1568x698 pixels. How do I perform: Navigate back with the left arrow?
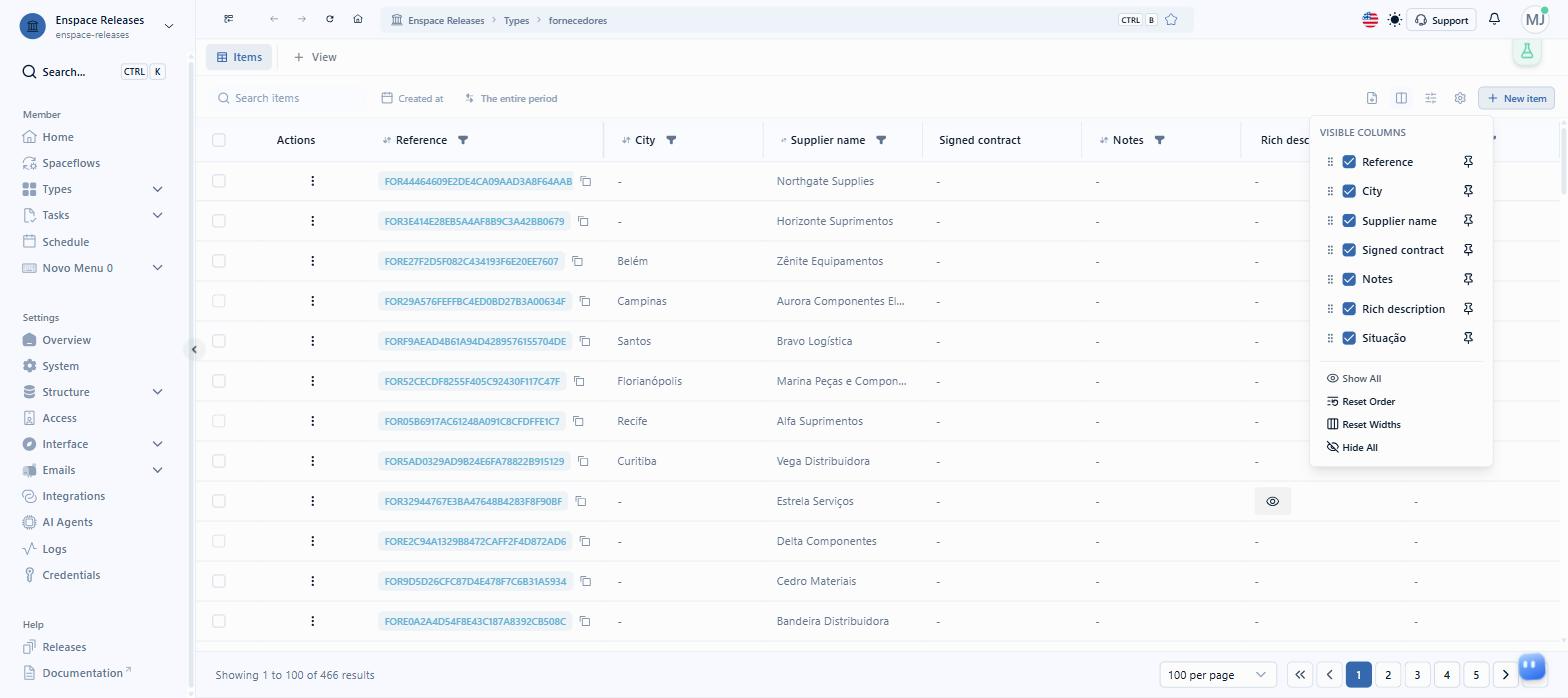[274, 20]
